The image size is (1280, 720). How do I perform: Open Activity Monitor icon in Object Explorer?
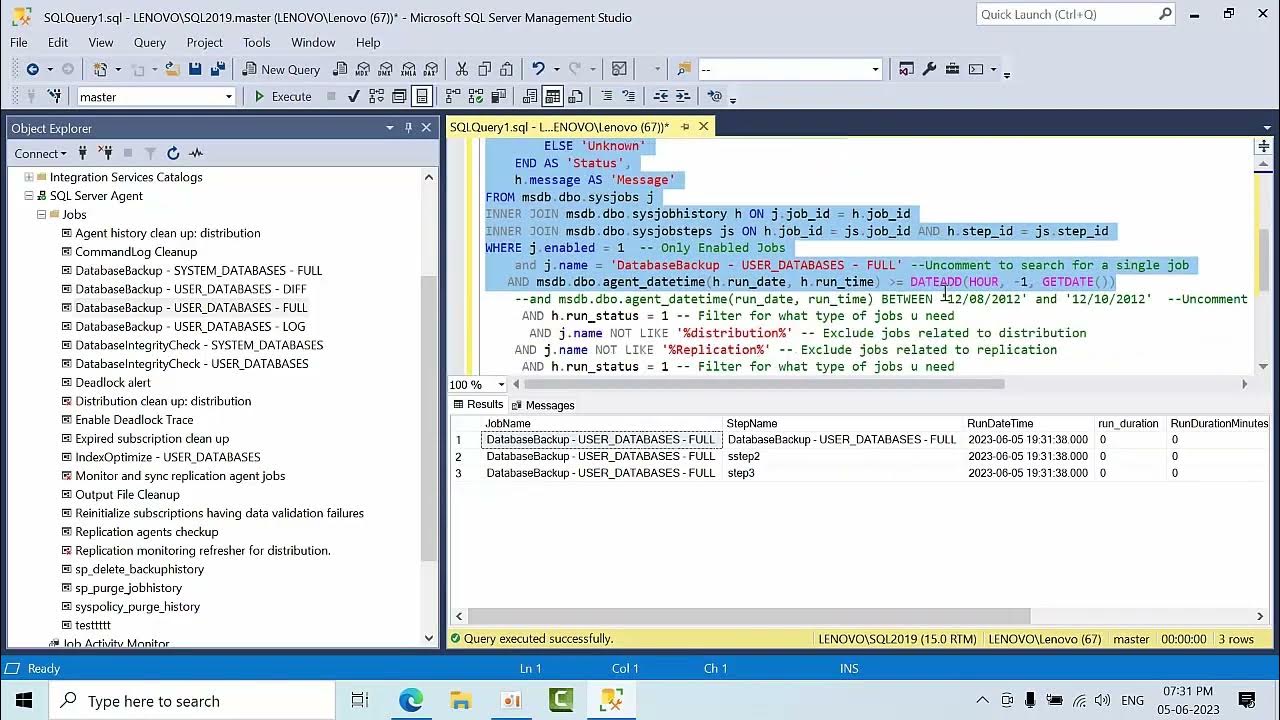click(196, 153)
